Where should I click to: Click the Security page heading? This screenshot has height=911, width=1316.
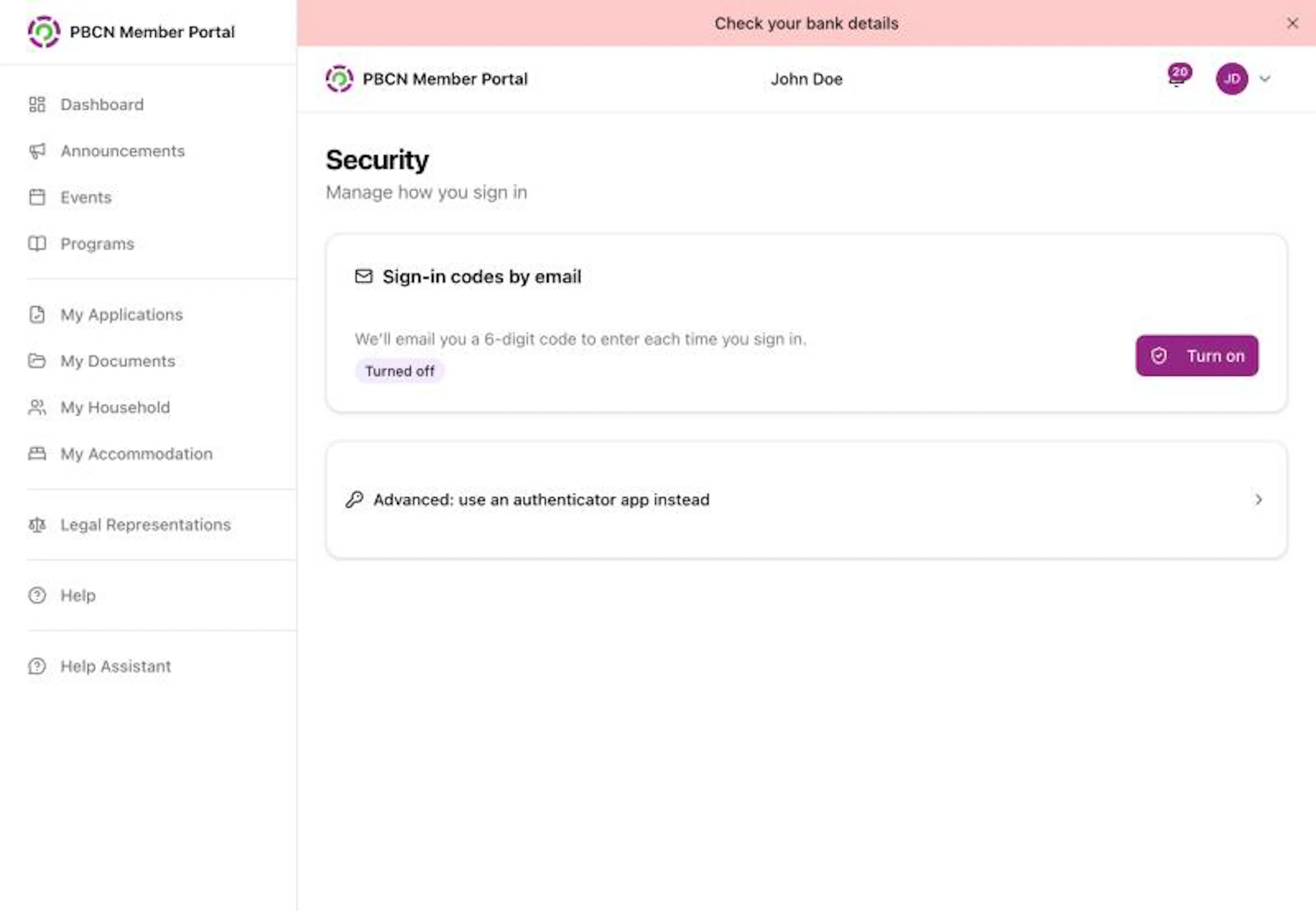pyautogui.click(x=377, y=160)
